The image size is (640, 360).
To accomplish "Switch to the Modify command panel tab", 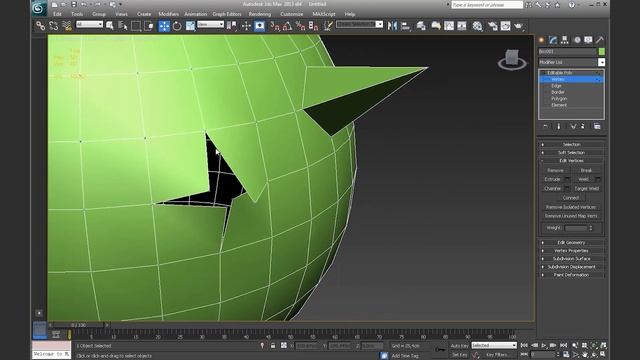I will [x=553, y=40].
